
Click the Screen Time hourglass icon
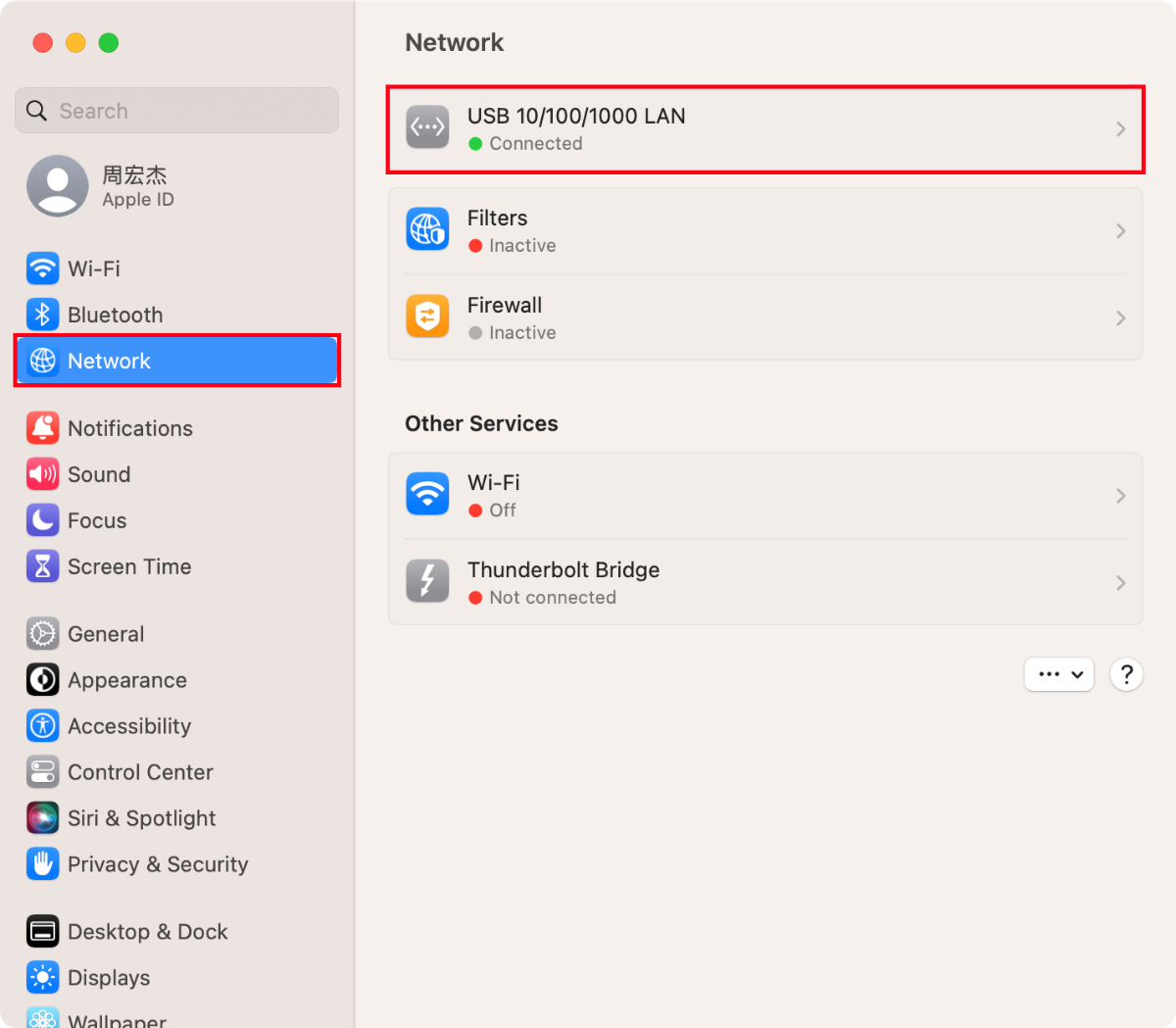point(42,566)
